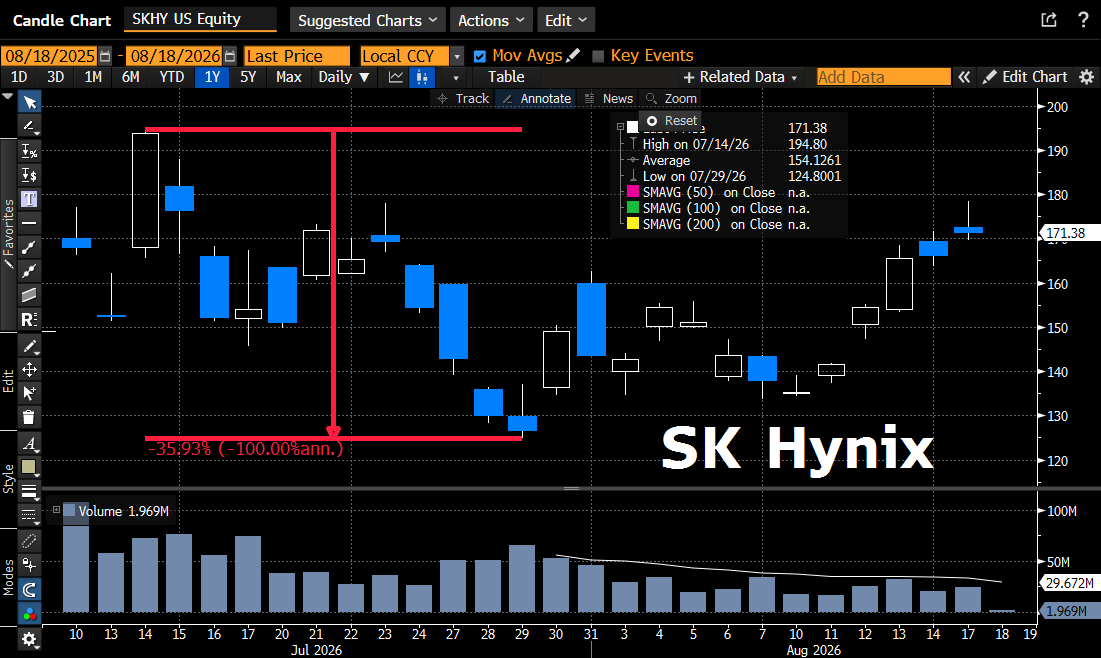Edit moving averages pencil icon
The width and height of the screenshot is (1101, 658).
(x=573, y=55)
